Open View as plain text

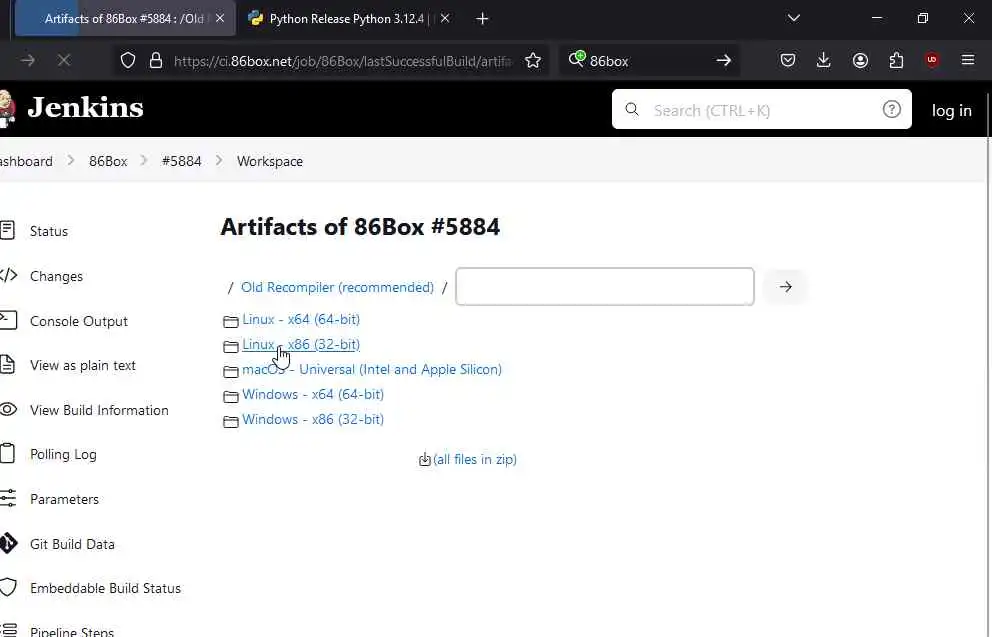click(83, 366)
